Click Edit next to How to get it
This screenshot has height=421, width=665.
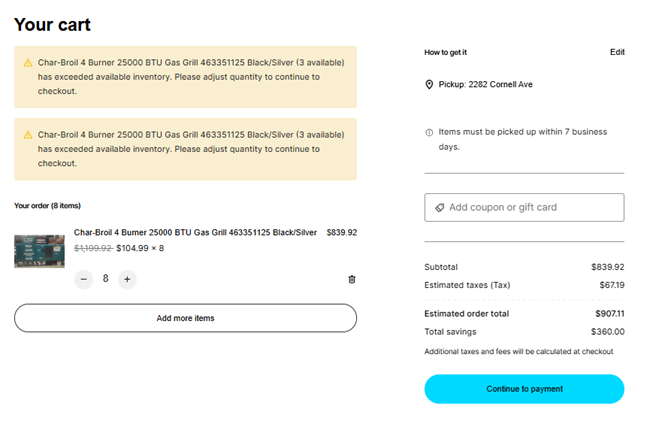pos(617,52)
